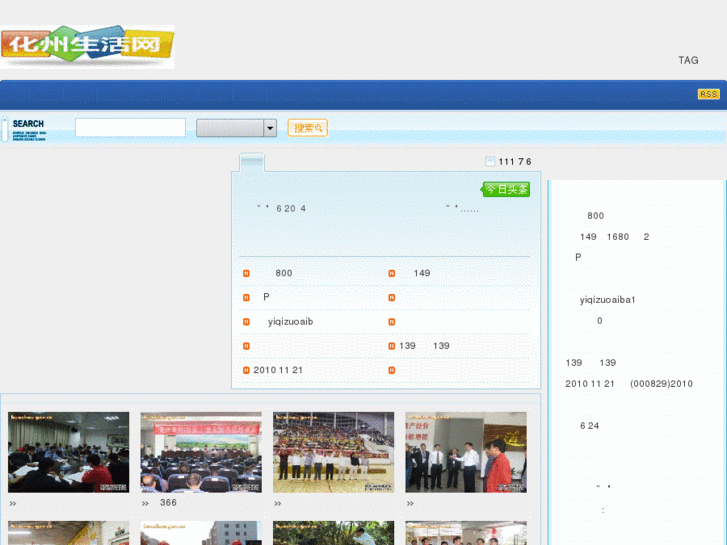
Task: Click the orange bullet beside 2010 11 21
Action: [x=246, y=370]
